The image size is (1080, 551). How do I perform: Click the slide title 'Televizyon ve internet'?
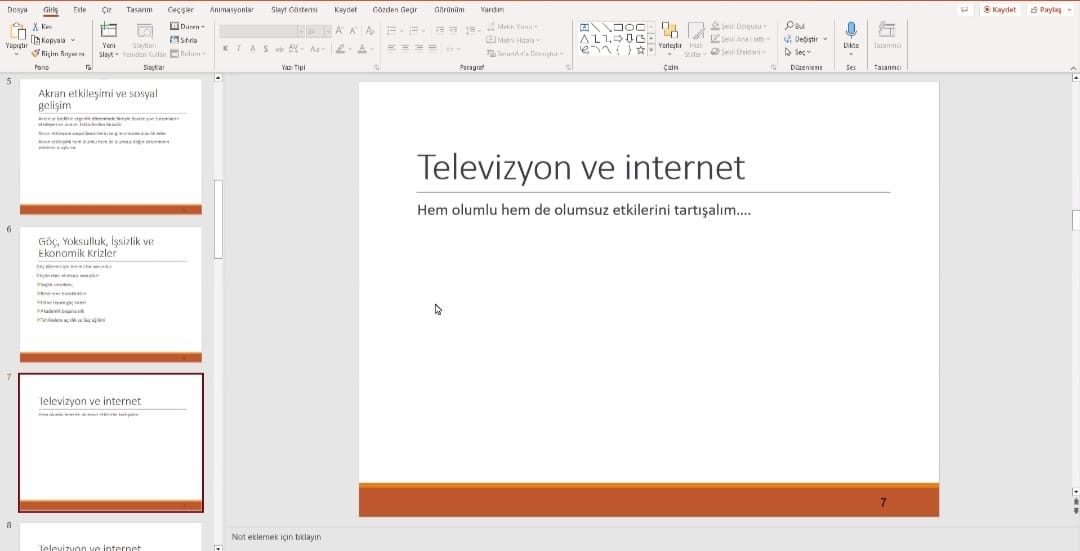[581, 167]
